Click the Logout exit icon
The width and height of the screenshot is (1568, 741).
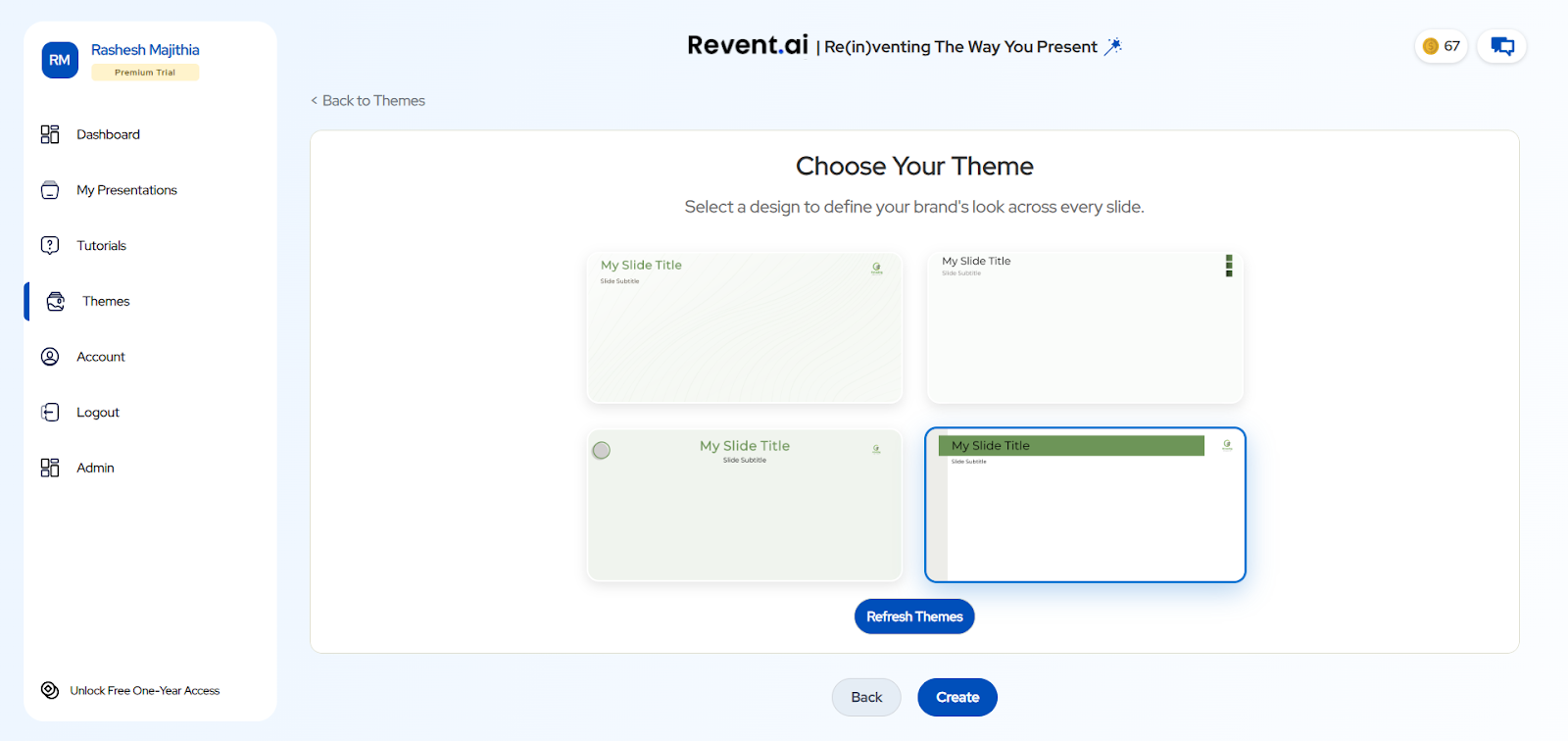coord(50,413)
